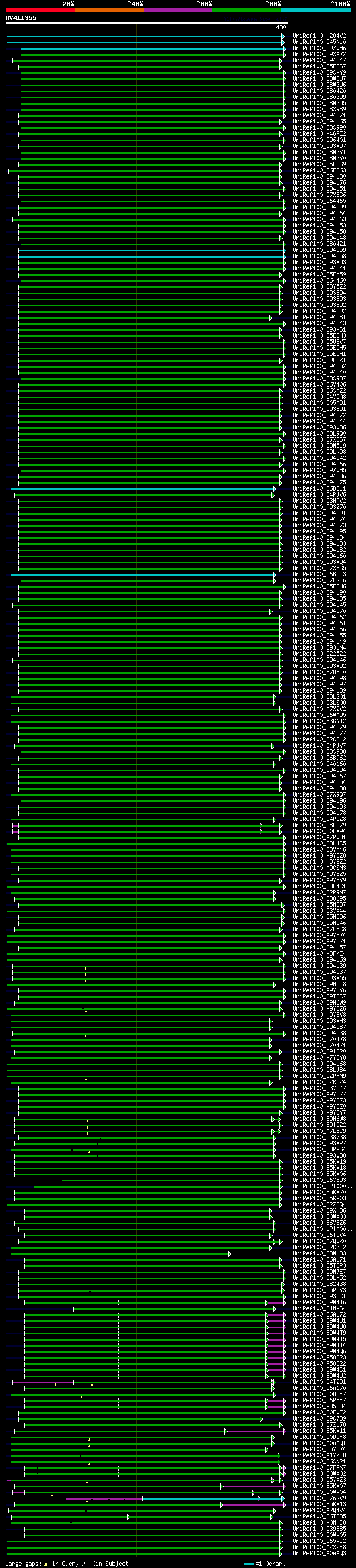The width and height of the screenshot is (356, 1568).
Task: Open hit UniRef100_B3GNI2
Action: pos(319,721)
